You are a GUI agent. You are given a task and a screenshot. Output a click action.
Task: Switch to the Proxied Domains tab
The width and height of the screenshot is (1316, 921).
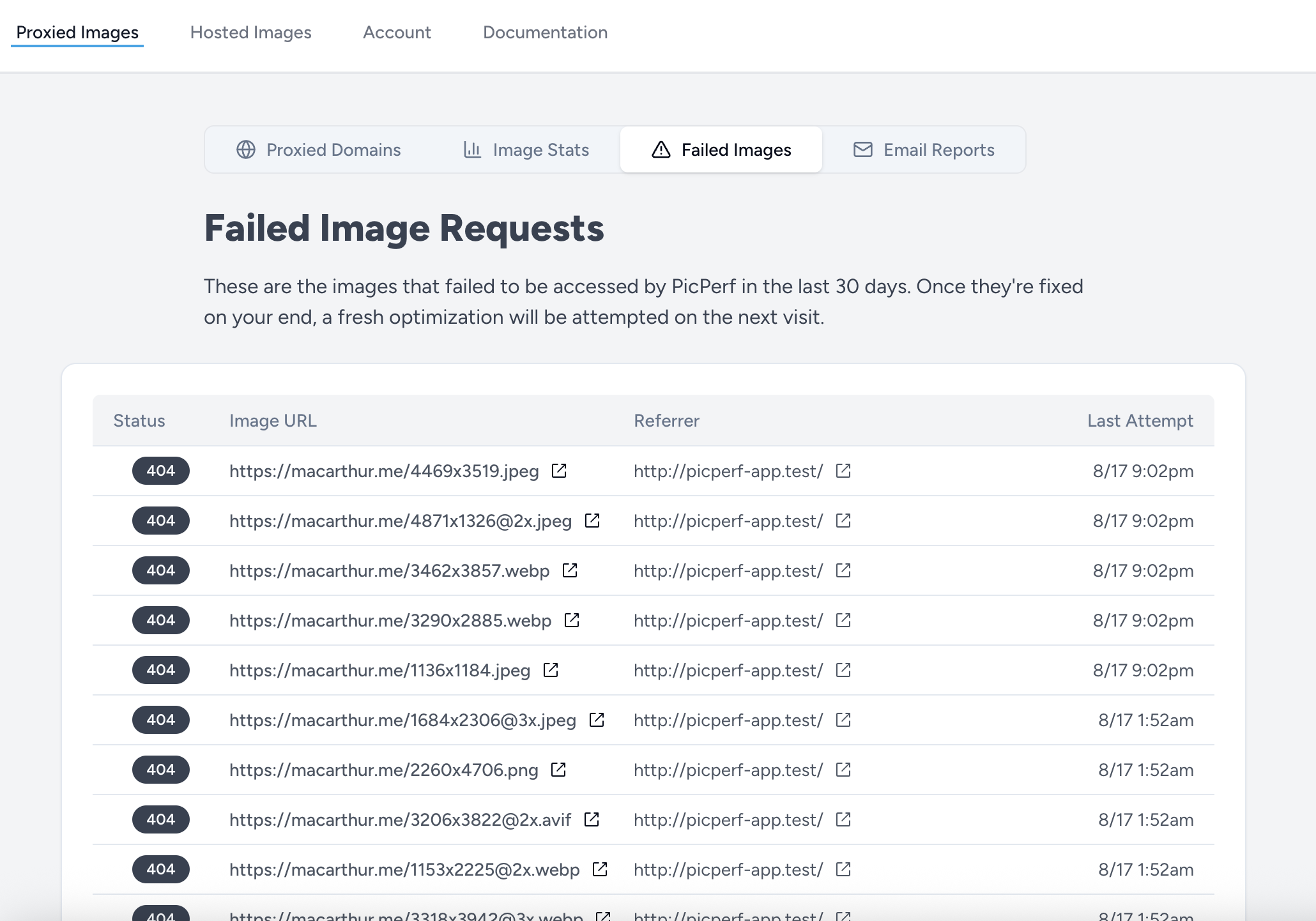pos(318,149)
